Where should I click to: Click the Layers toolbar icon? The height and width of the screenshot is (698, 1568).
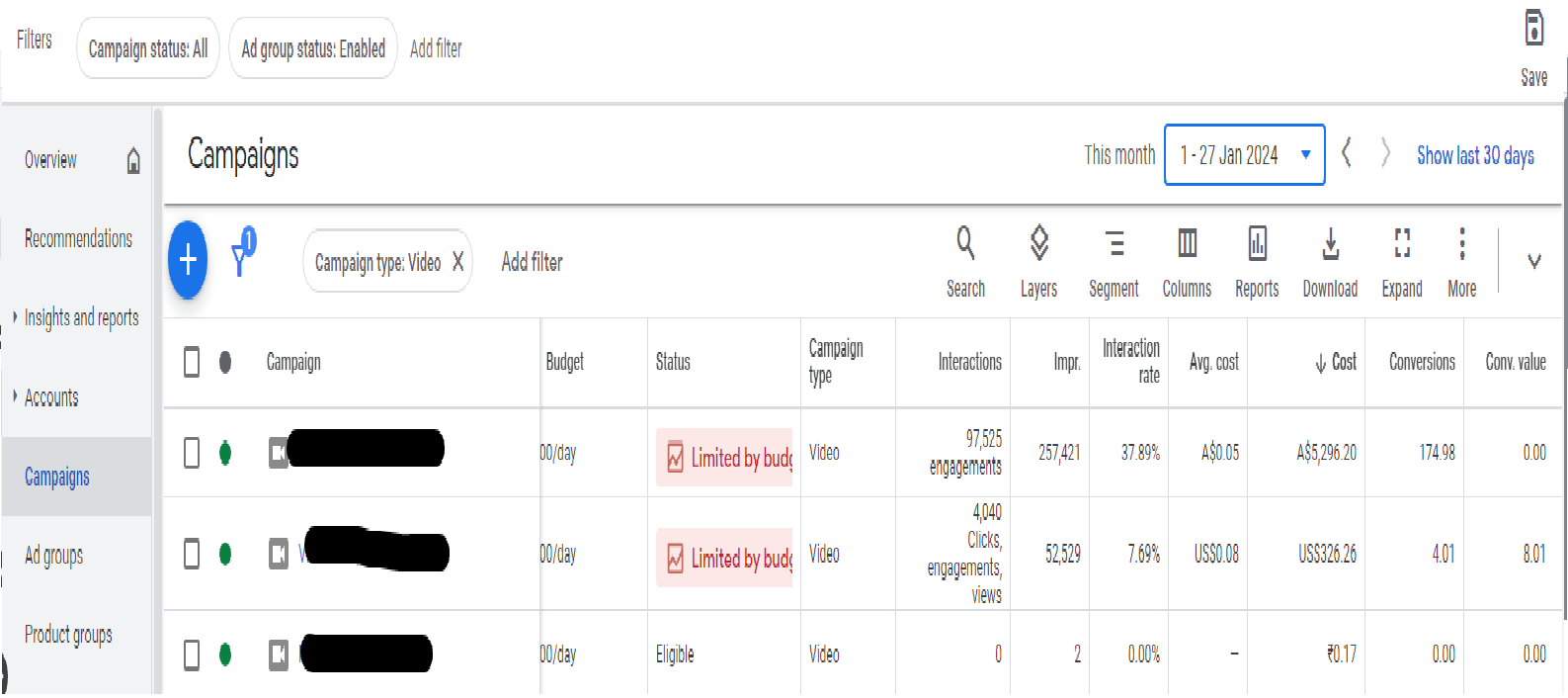[x=1038, y=261]
